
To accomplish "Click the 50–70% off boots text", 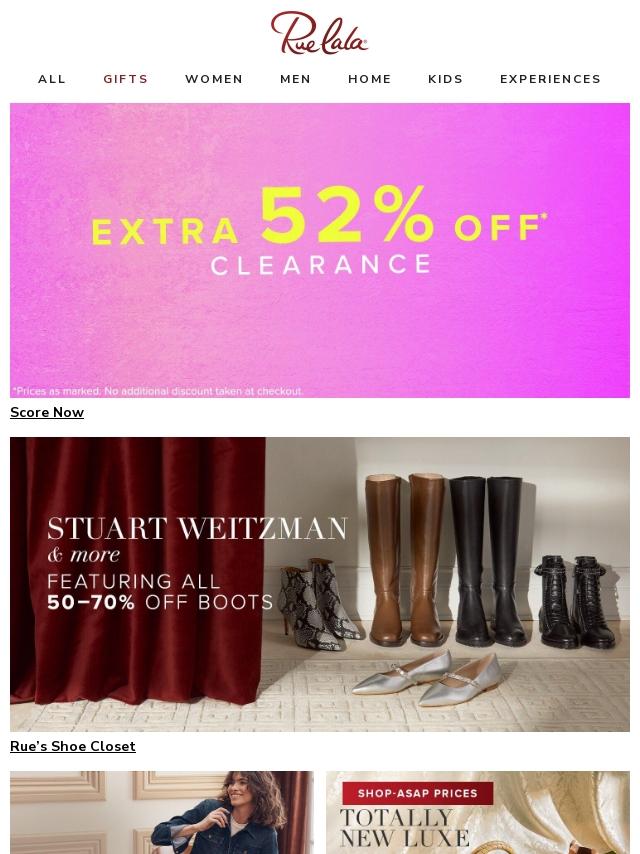I will [x=160, y=602].
